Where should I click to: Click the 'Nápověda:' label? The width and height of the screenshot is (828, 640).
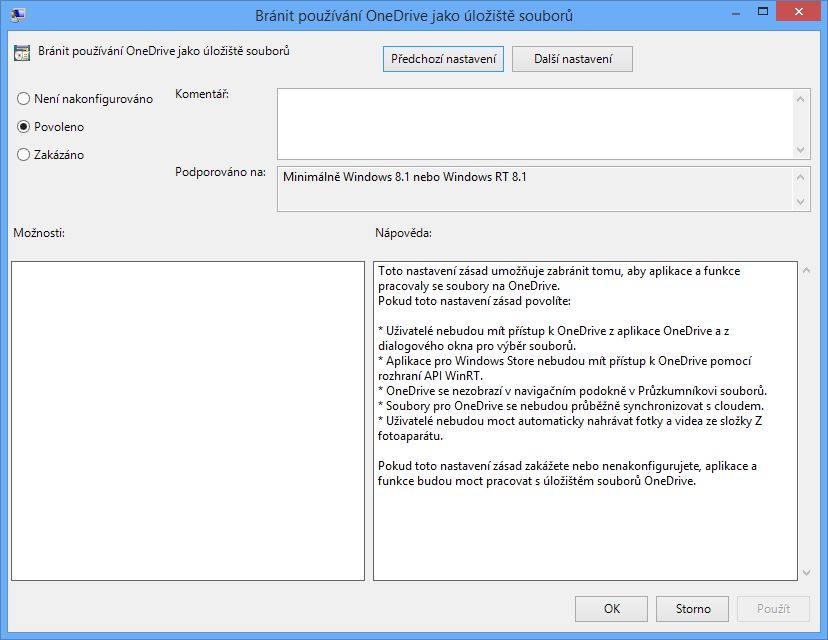pos(403,233)
